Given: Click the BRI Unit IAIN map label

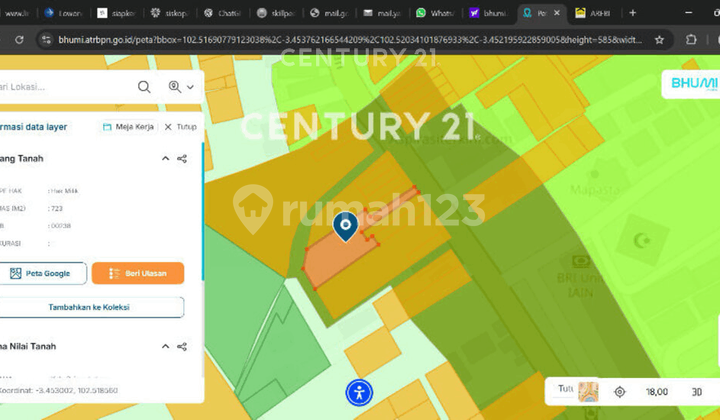Looking at the screenshot, I should tap(581, 285).
